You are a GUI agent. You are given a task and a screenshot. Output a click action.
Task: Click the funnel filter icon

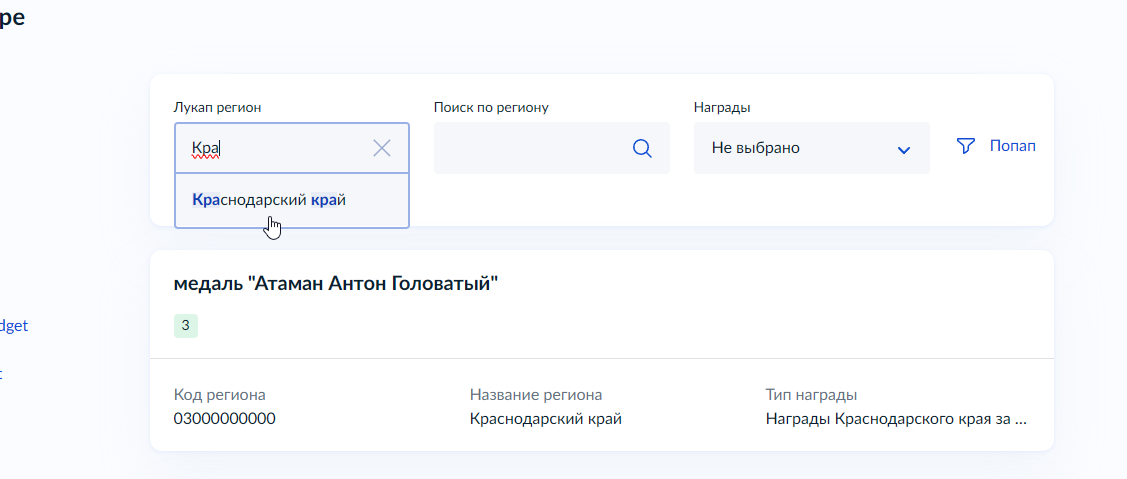click(x=965, y=146)
